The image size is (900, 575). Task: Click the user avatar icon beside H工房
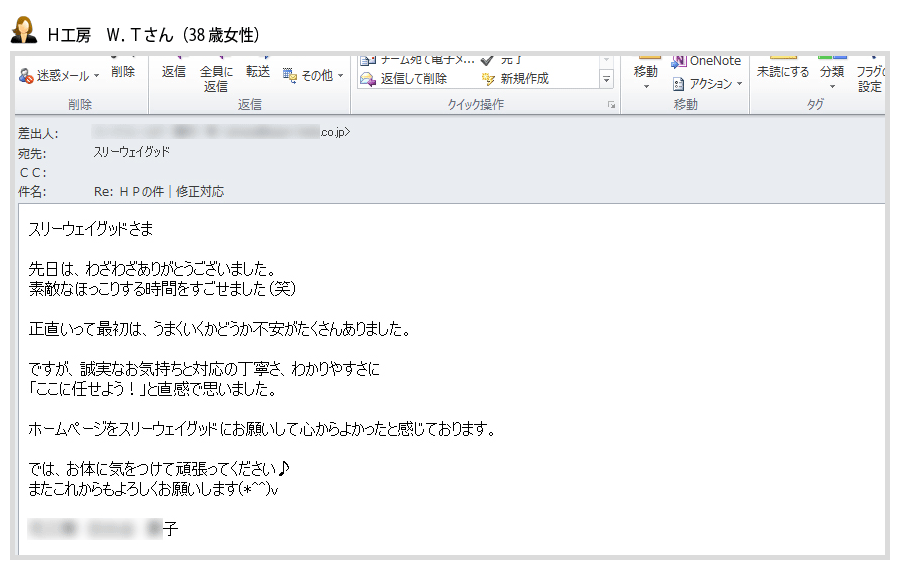[23, 31]
